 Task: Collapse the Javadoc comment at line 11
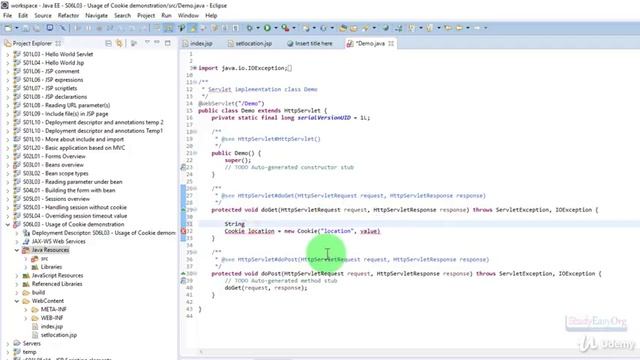click(x=195, y=82)
